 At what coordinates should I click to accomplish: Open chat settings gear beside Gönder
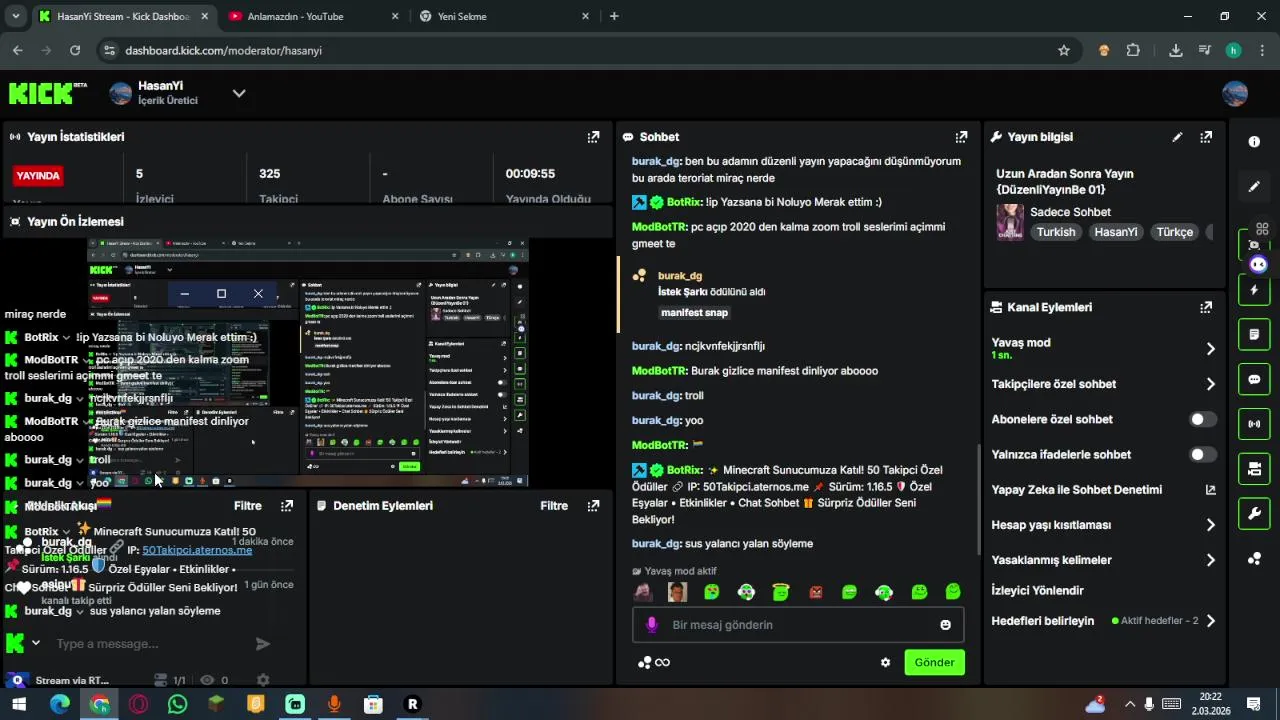tap(885, 662)
